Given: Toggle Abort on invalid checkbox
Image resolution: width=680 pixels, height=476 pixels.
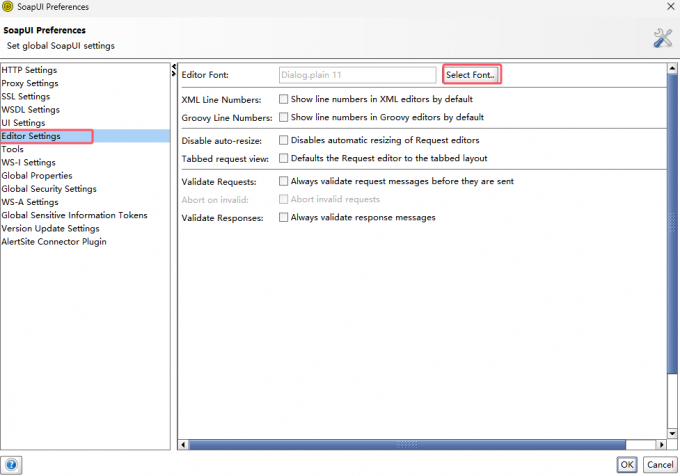Looking at the screenshot, I should [x=283, y=199].
